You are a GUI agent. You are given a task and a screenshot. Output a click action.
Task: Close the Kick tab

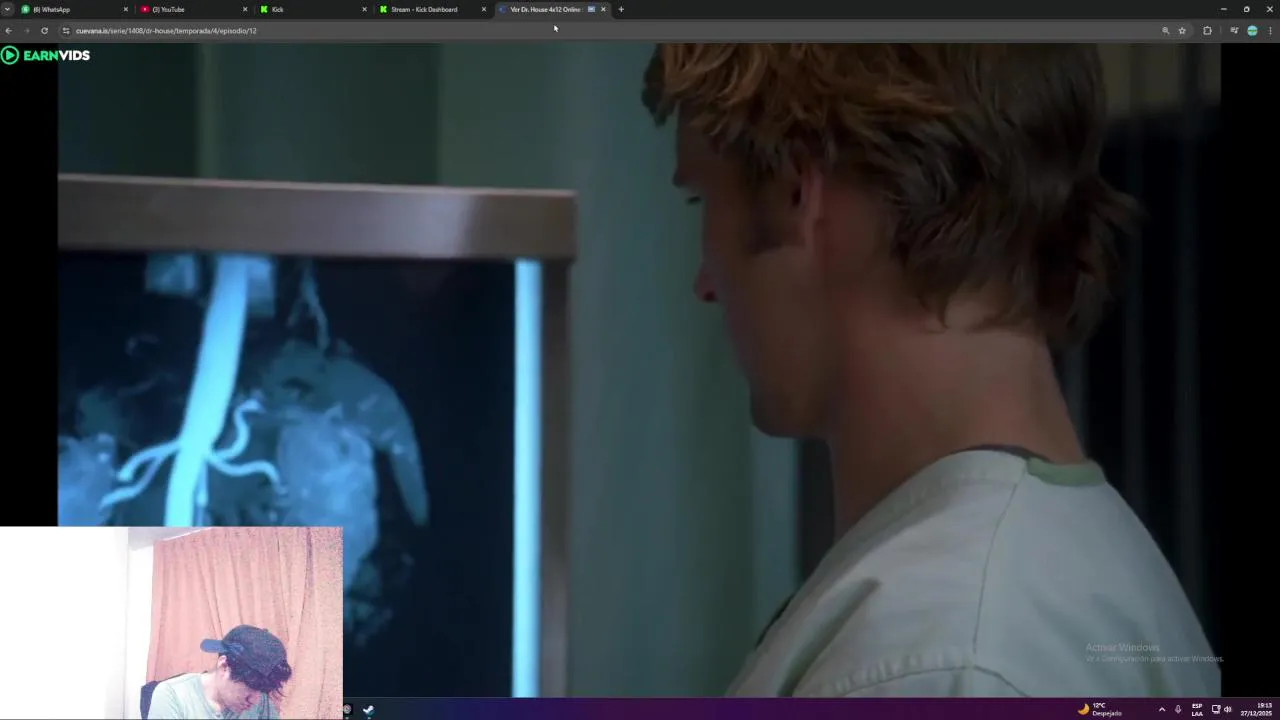365,9
